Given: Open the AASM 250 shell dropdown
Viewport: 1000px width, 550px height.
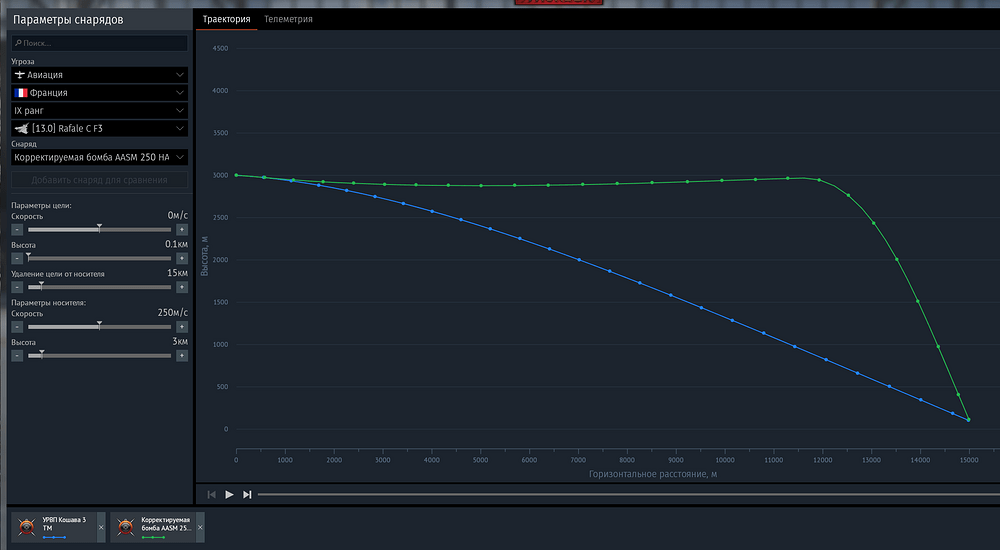Looking at the screenshot, I should coord(99,157).
